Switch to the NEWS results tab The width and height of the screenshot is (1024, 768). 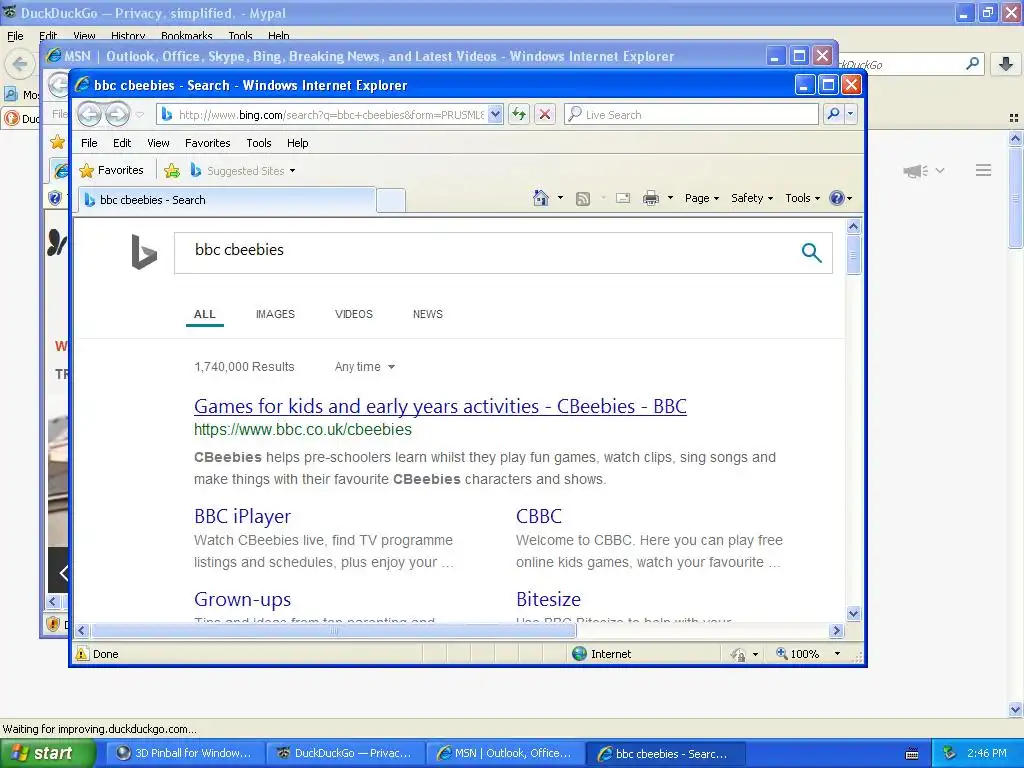428,314
